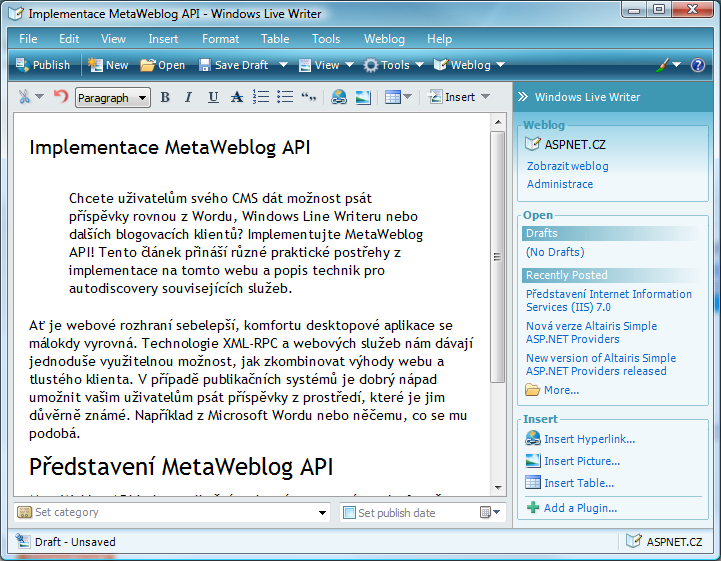Toggle italic formatting
This screenshot has width=721, height=561.
tap(188, 97)
